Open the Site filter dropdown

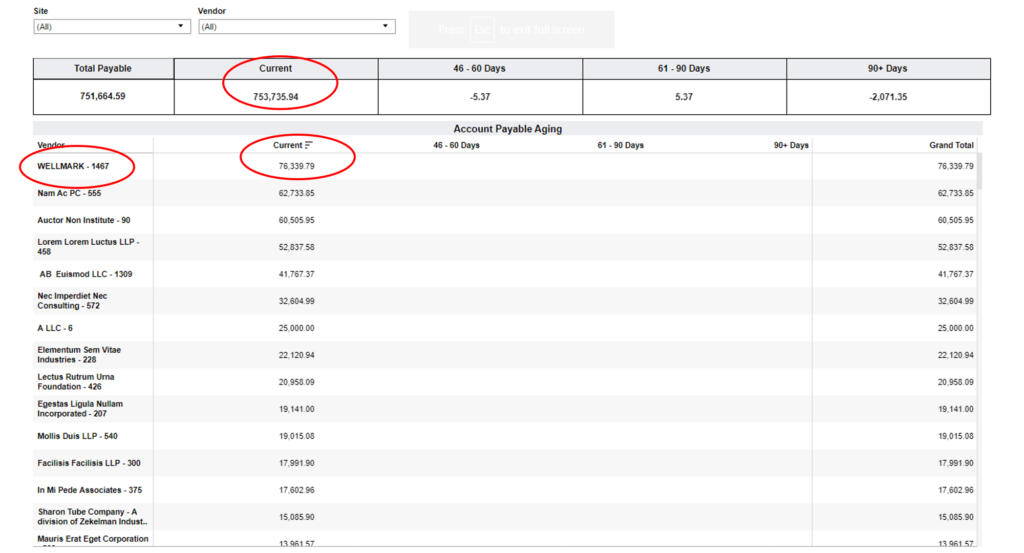(112, 27)
